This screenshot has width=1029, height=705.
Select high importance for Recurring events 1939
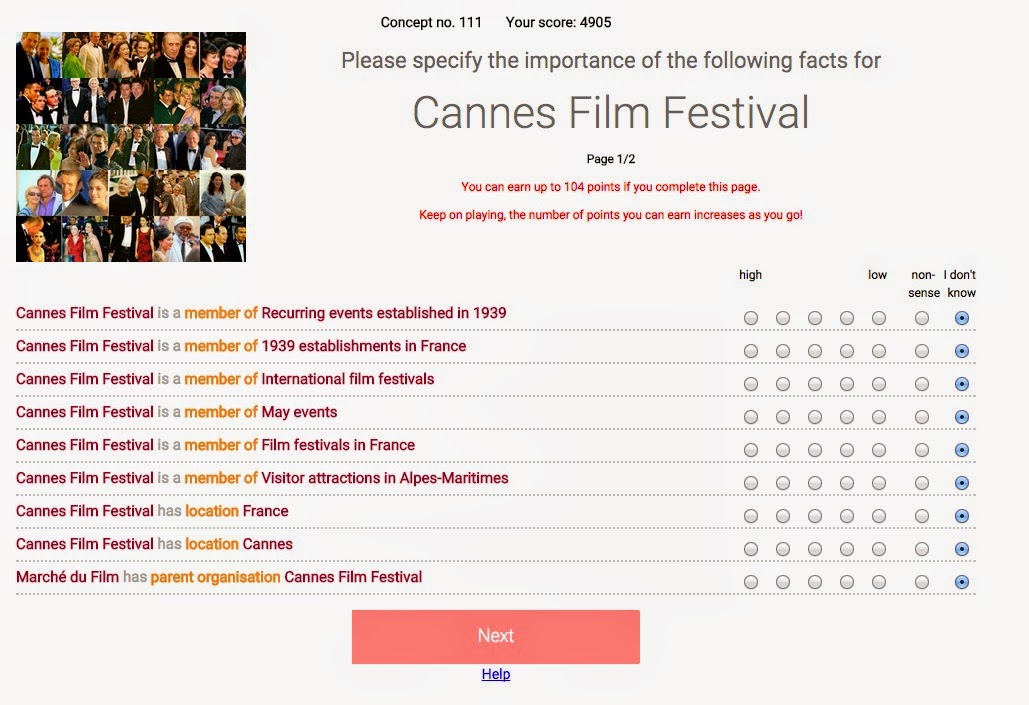[751, 318]
